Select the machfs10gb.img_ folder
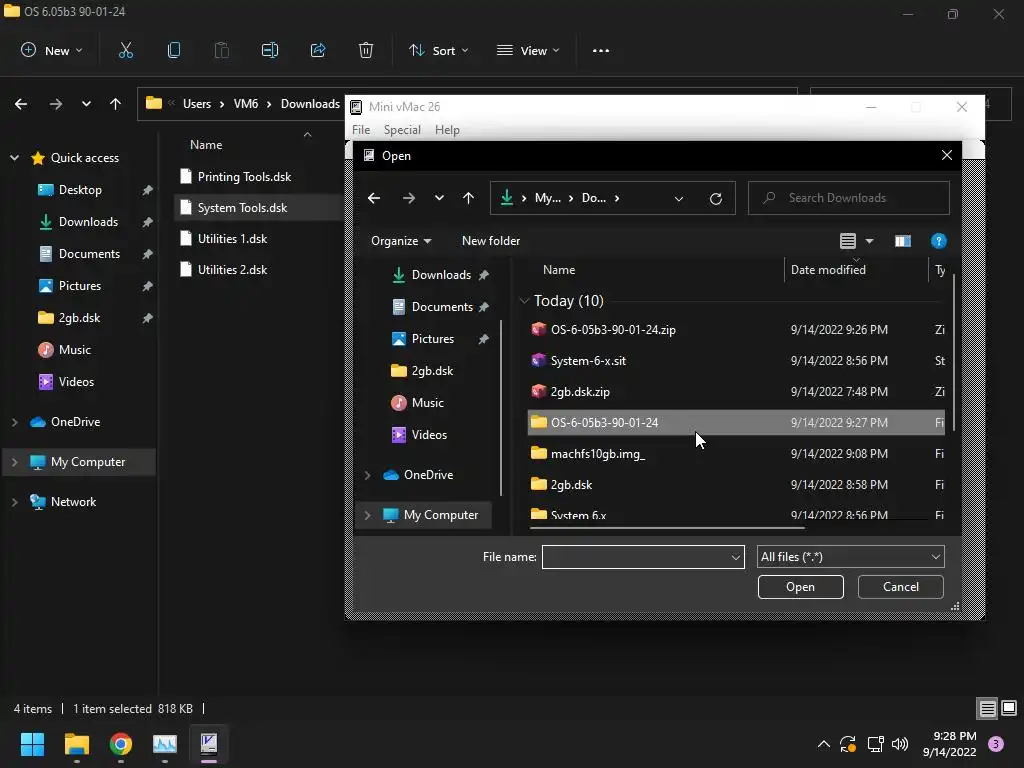1024x768 pixels. click(736, 453)
